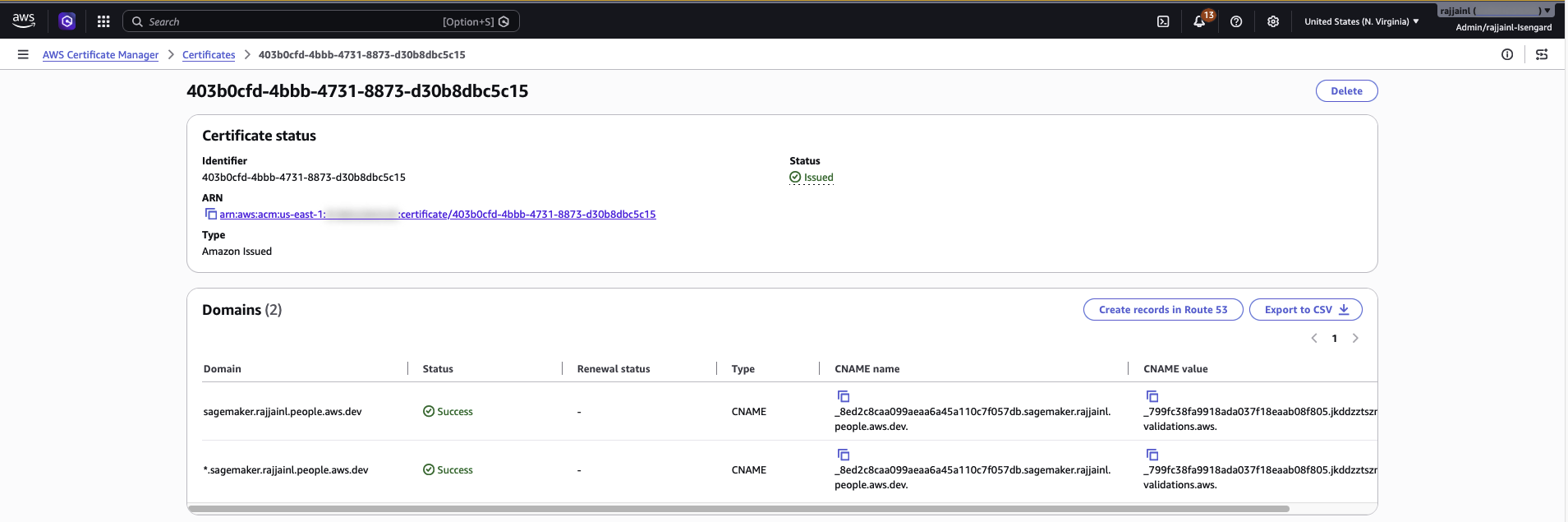Copy CNAME name for sagemaker.rajjainl row
Screen dimensions: 1568x522
[x=843, y=396]
